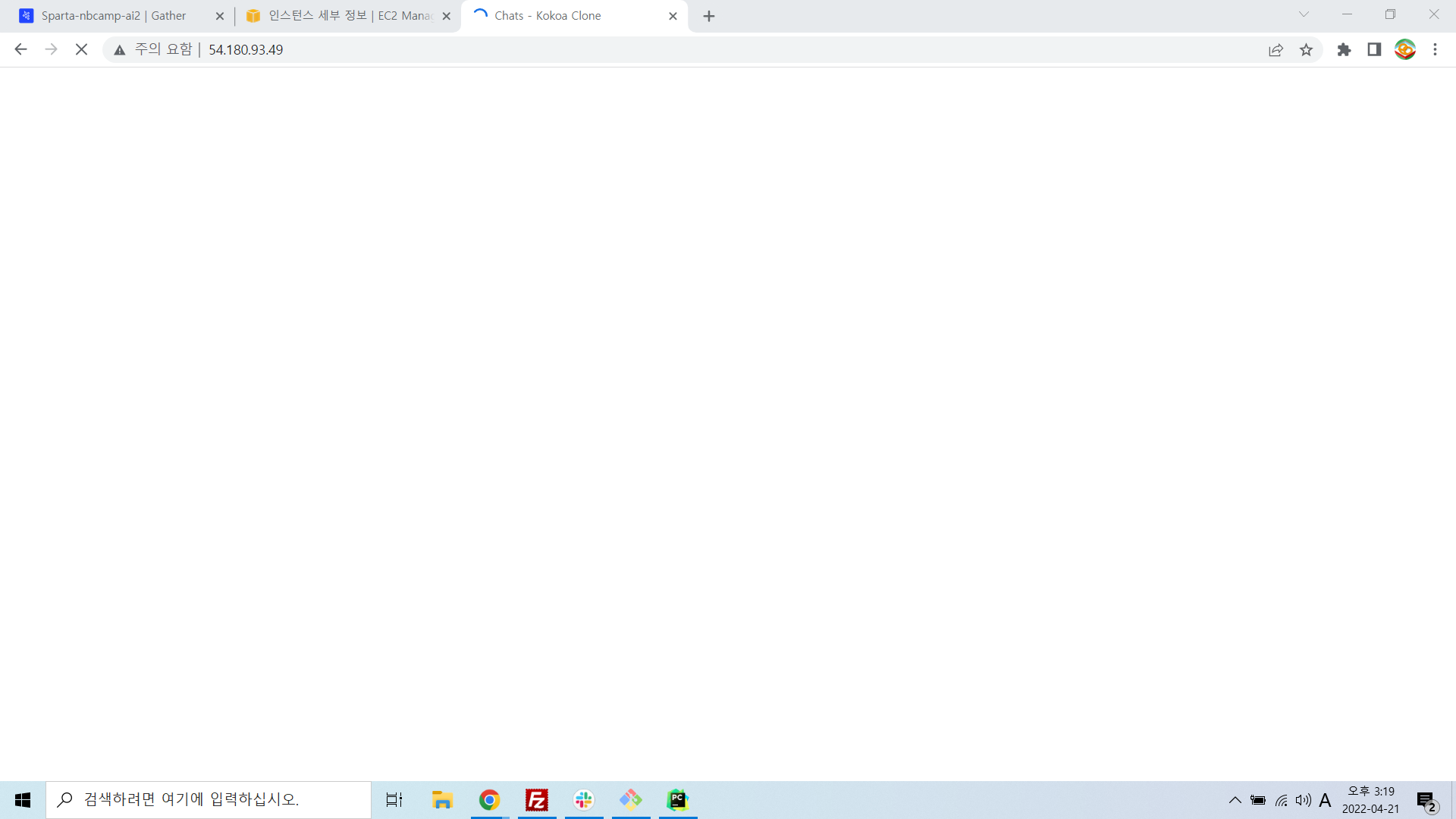1456x819 pixels.
Task: Bookmark this page with star icon
Action: [1306, 49]
